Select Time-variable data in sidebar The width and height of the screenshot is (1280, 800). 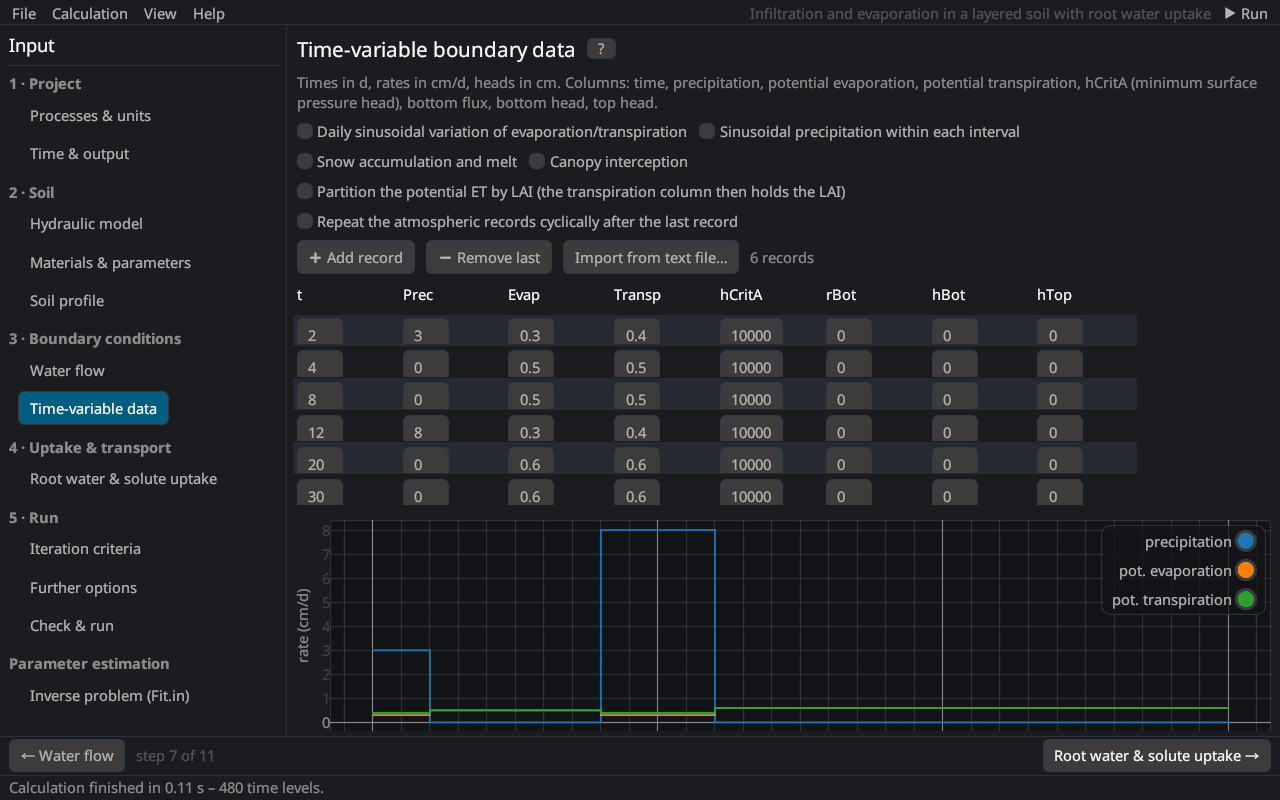point(93,409)
